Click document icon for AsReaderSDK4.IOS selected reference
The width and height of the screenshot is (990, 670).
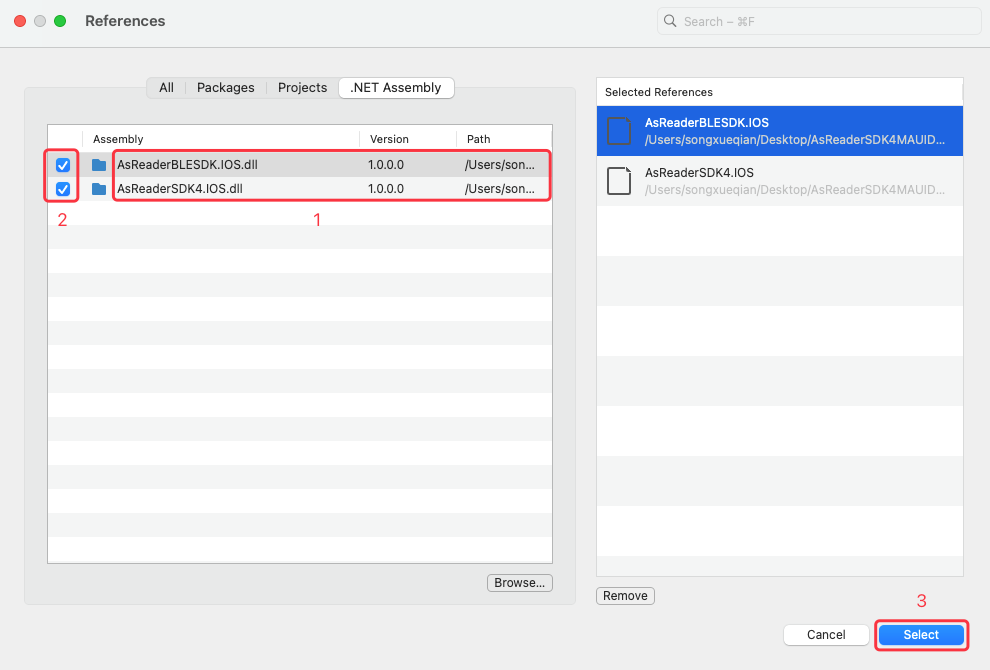click(x=621, y=181)
